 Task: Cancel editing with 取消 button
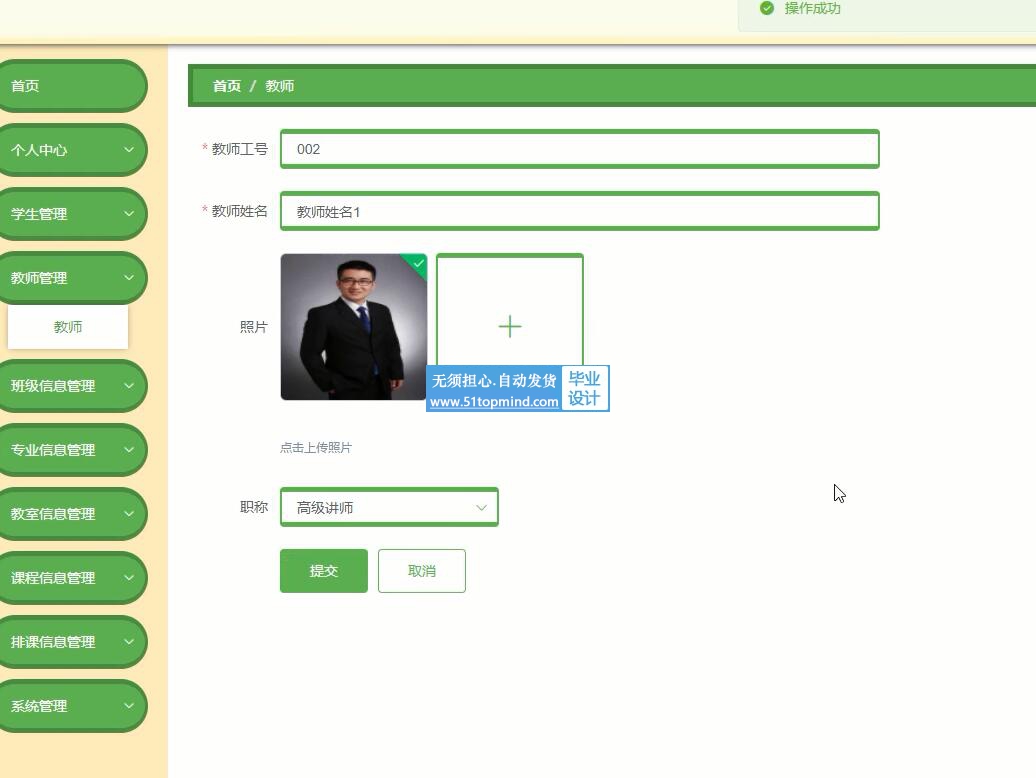click(x=422, y=571)
